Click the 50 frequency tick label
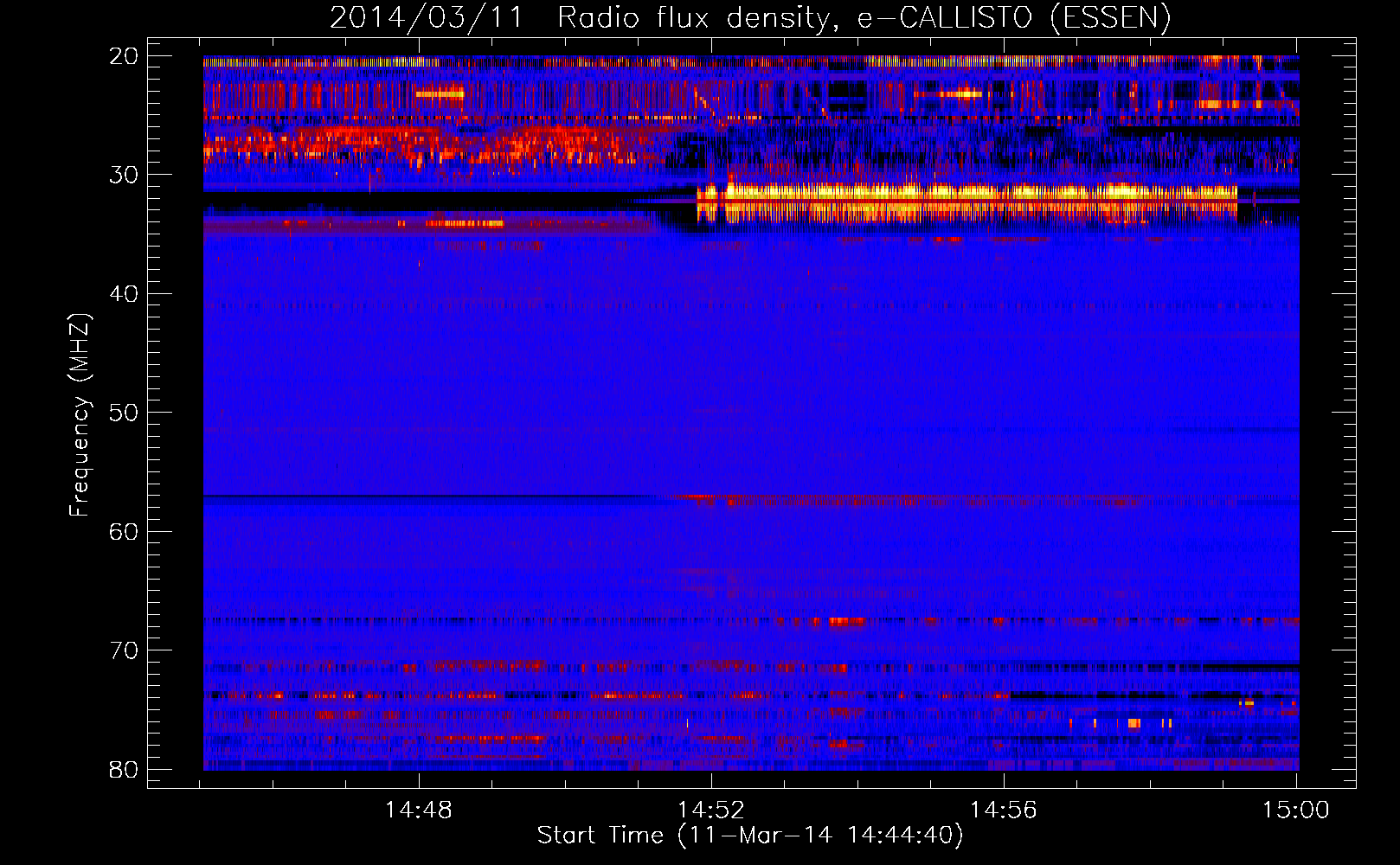1400x865 pixels. click(x=124, y=413)
